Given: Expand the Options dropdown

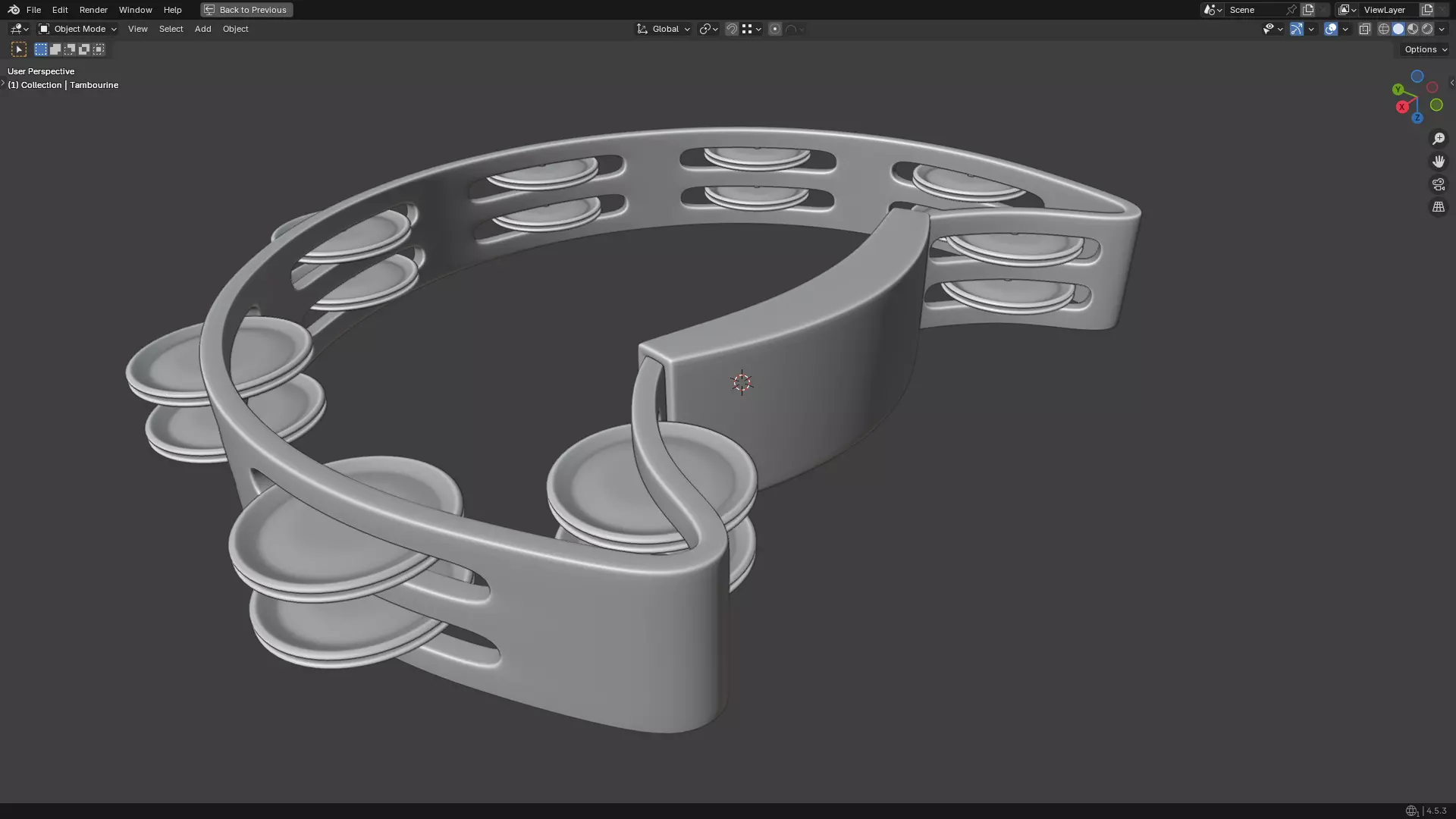Looking at the screenshot, I should click(1425, 49).
